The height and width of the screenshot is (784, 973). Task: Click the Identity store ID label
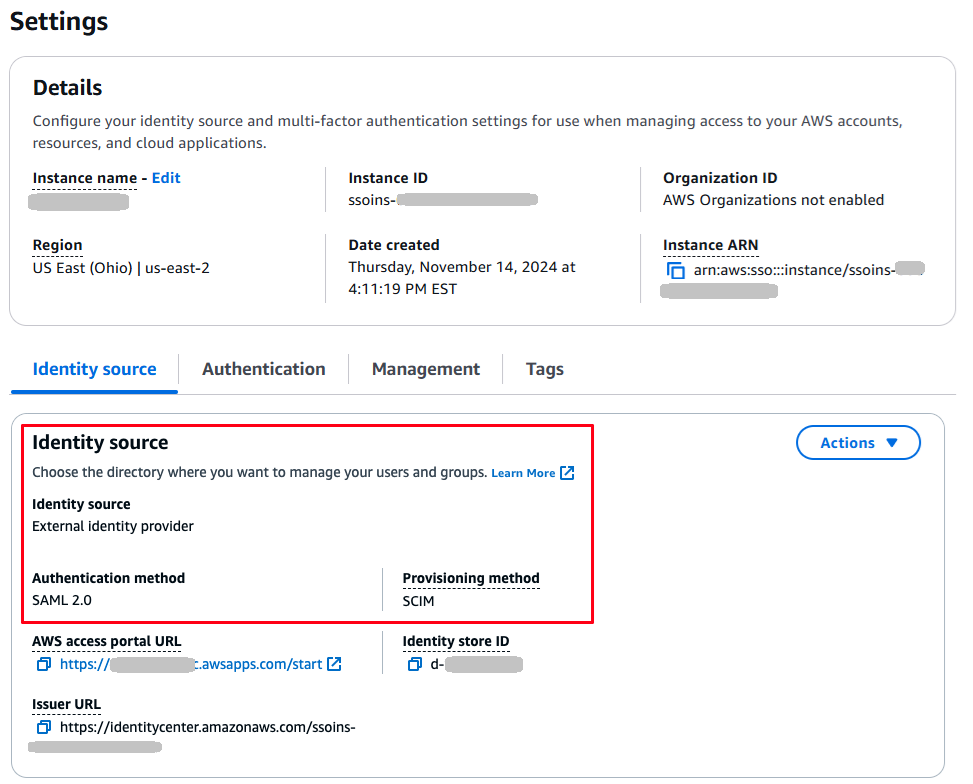[456, 641]
